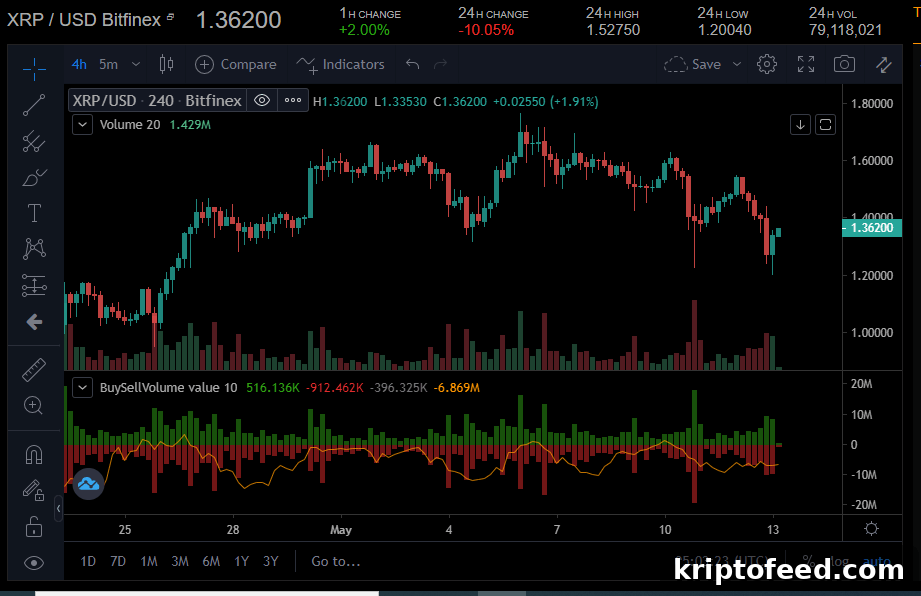Click the Volume 20 indicator label

tap(130, 124)
